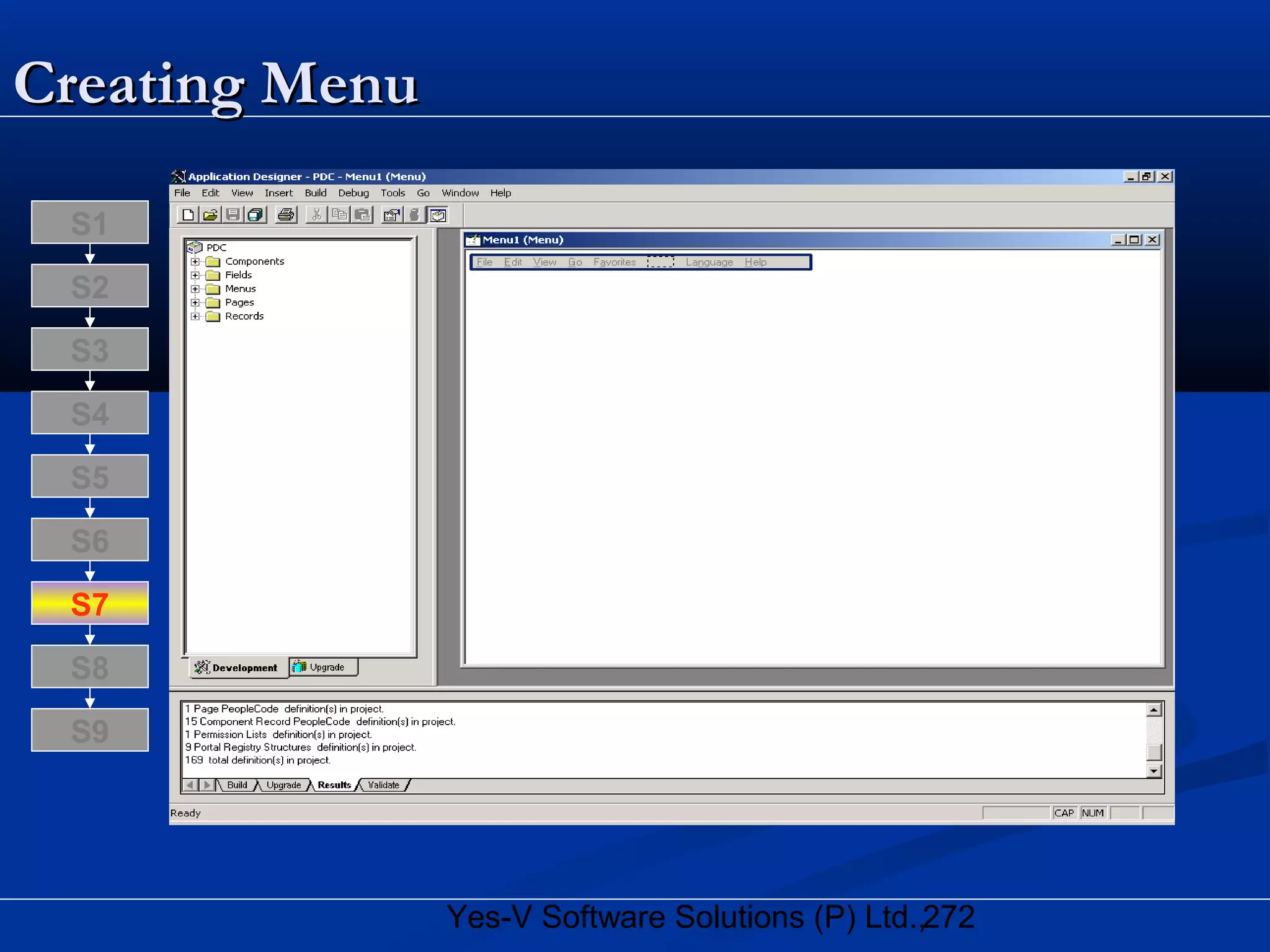The width and height of the screenshot is (1270, 952).
Task: Open the Insert menu
Action: point(278,193)
